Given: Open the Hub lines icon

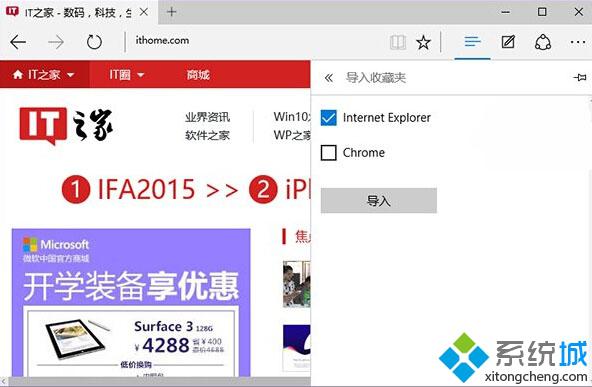Looking at the screenshot, I should pyautogui.click(x=472, y=42).
